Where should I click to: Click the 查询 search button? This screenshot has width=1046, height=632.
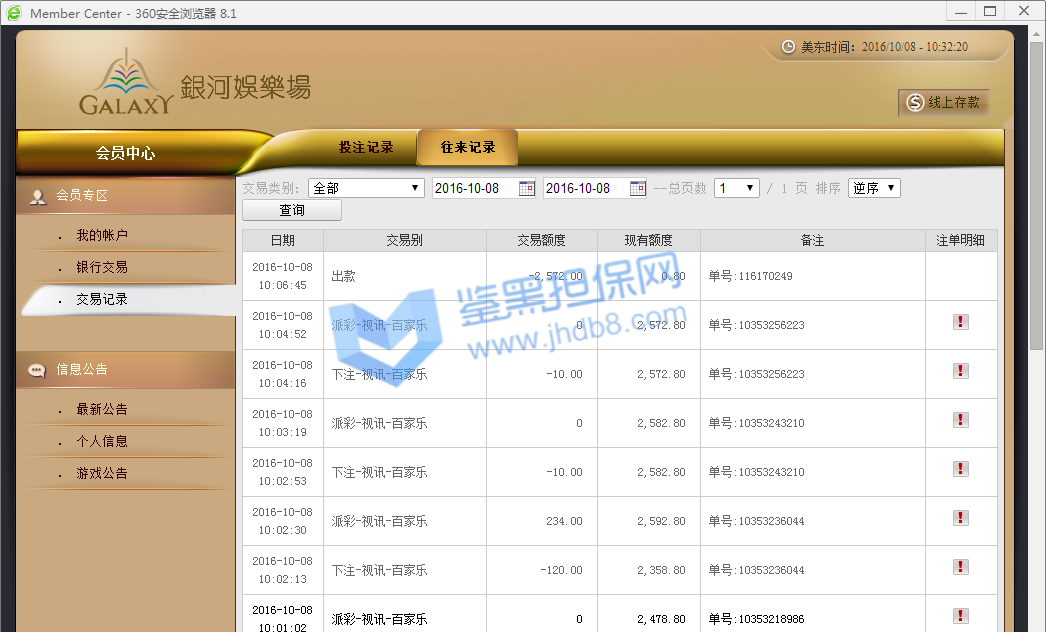(292, 211)
